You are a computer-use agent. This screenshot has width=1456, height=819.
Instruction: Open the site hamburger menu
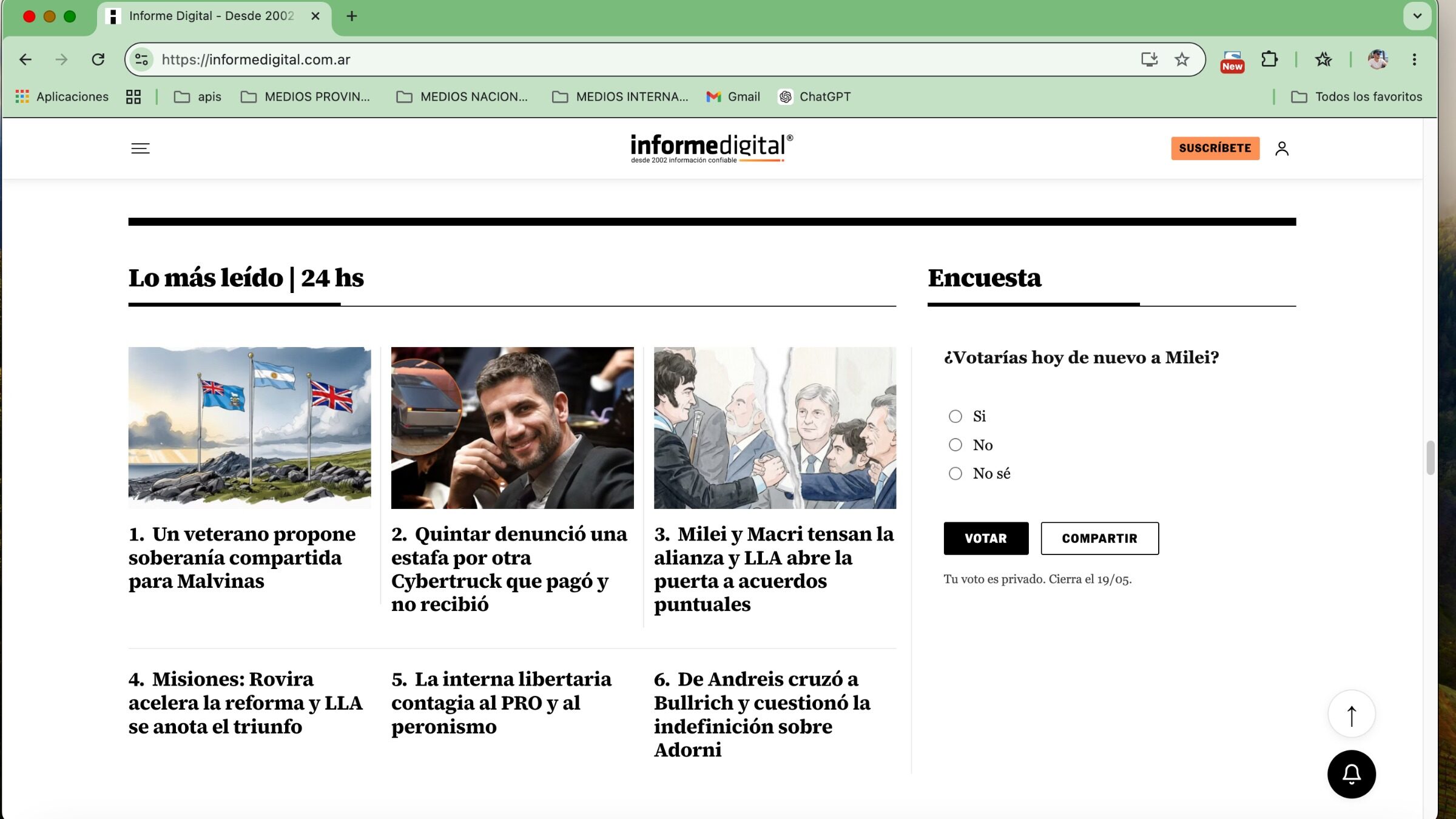coord(140,149)
